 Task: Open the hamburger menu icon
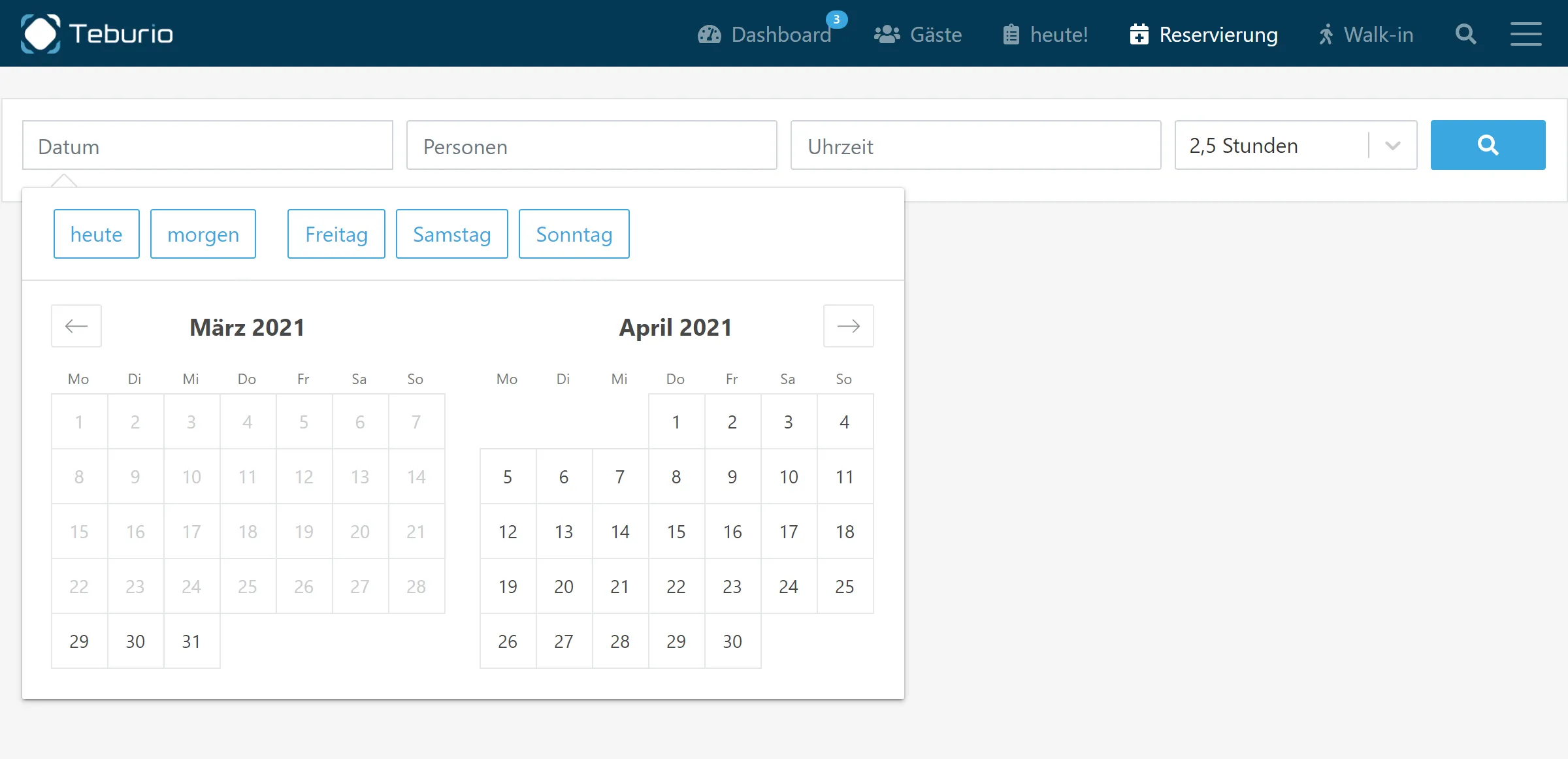coord(1526,34)
